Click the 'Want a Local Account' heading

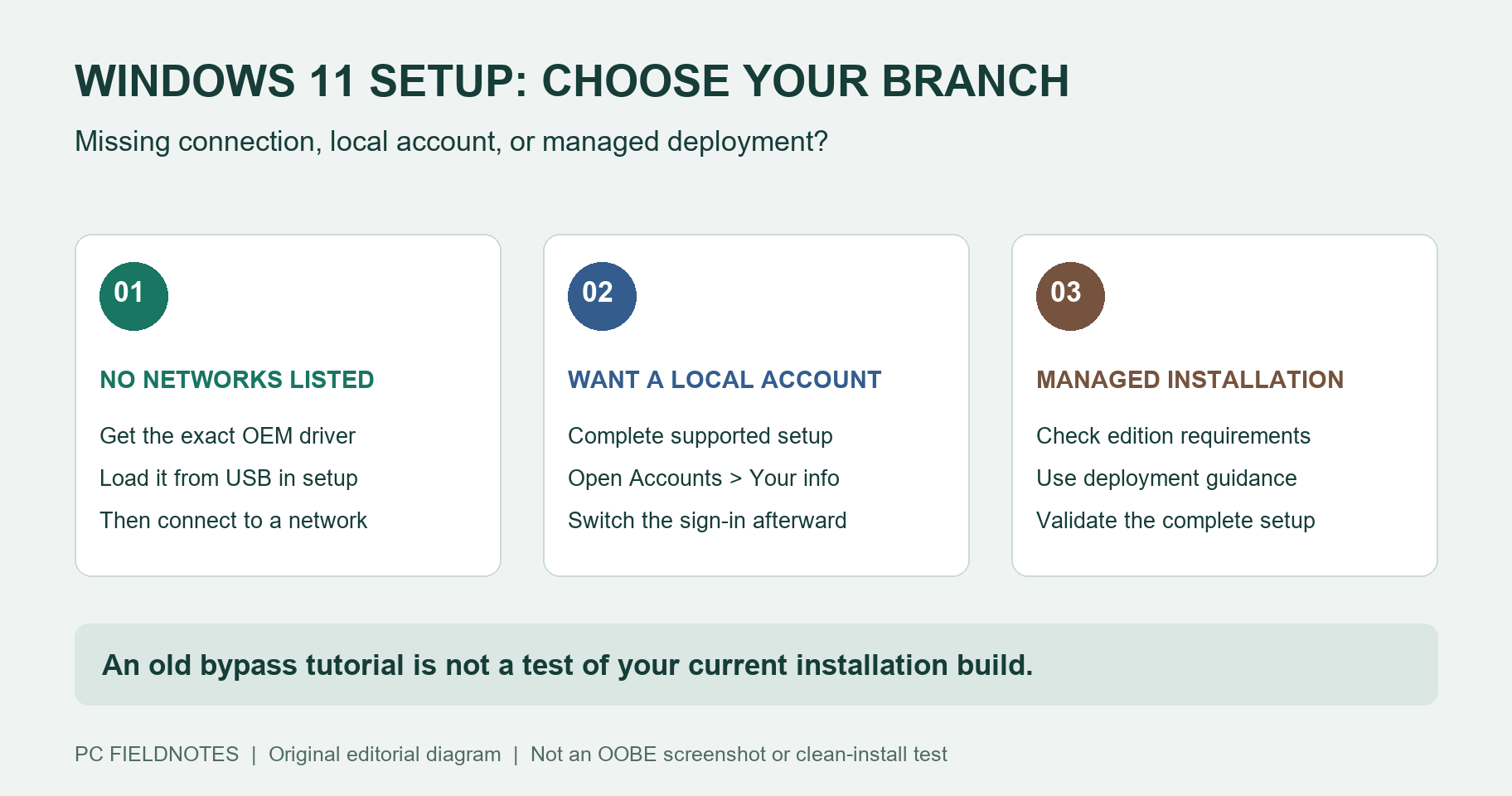(x=724, y=380)
